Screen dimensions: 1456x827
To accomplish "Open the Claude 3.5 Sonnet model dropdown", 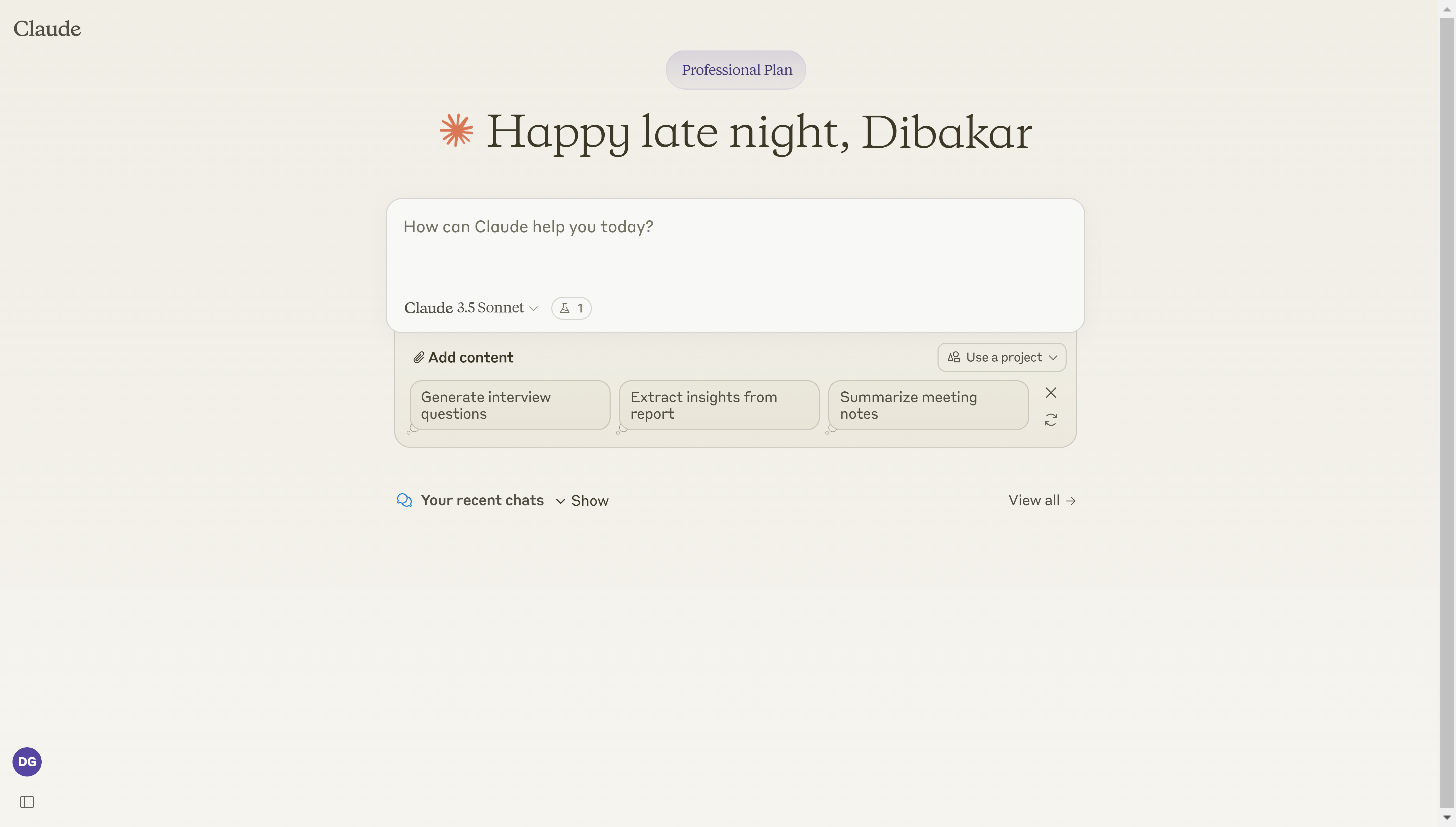I will click(471, 308).
